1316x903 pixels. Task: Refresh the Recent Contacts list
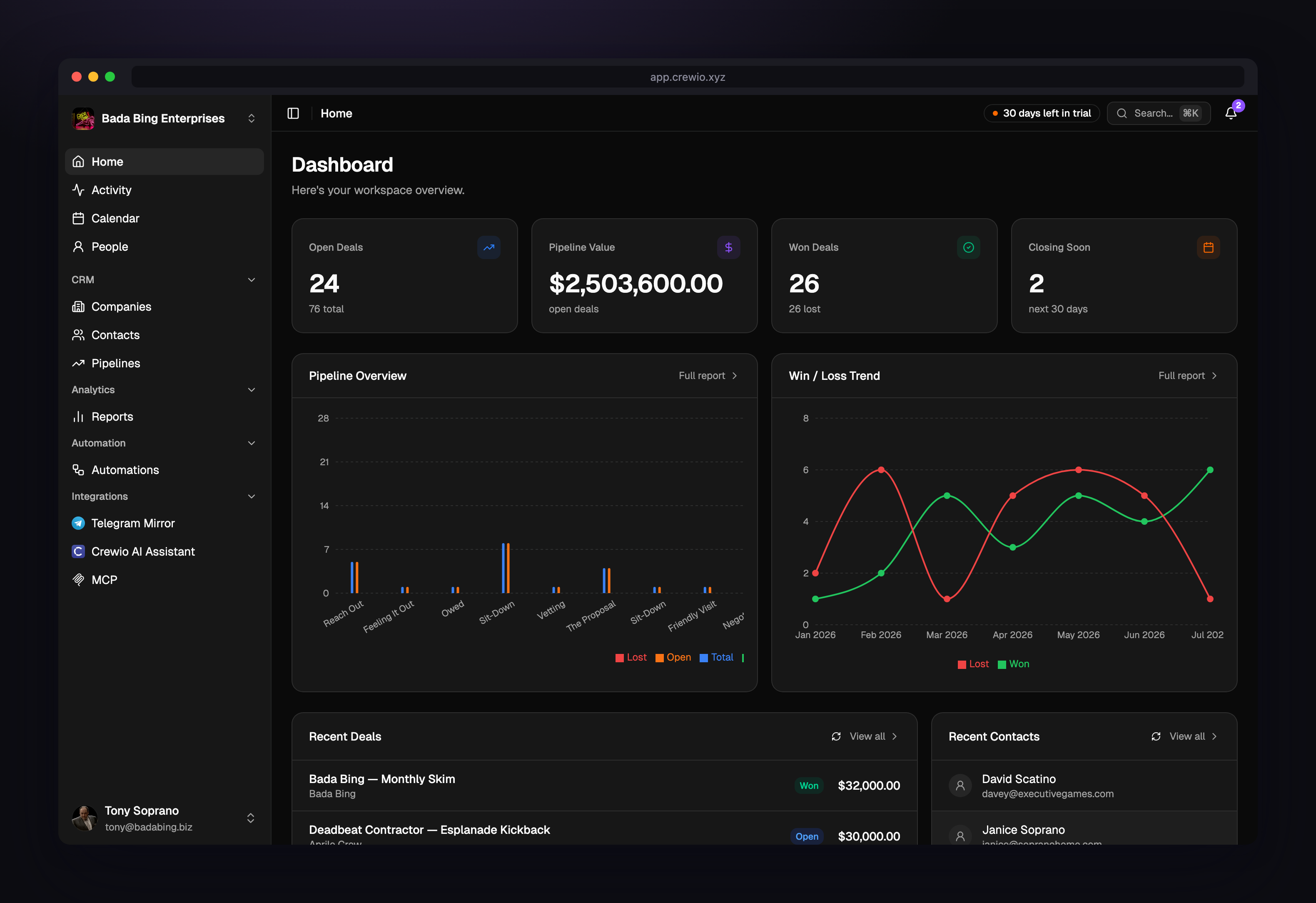[1156, 736]
